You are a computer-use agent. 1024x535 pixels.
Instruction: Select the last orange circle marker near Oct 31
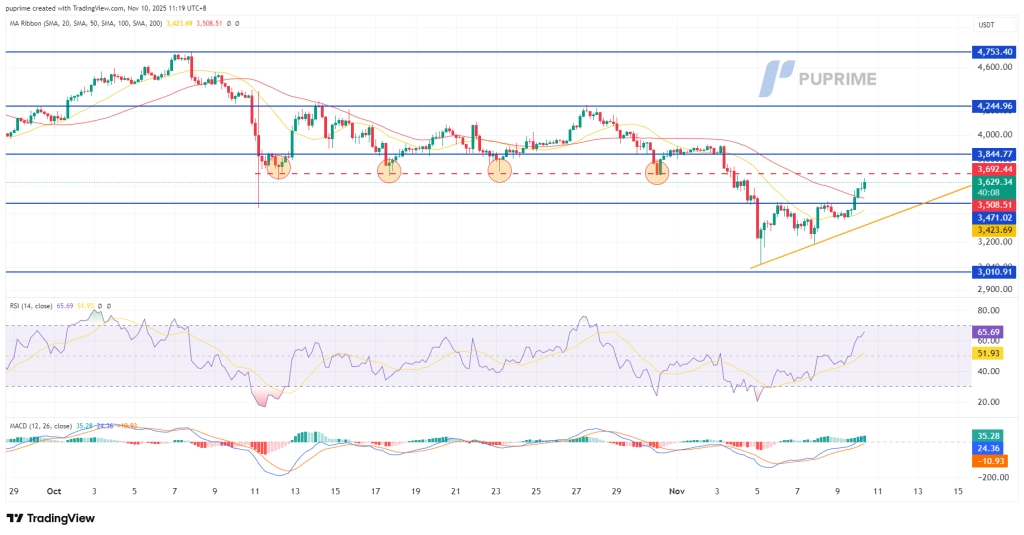pyautogui.click(x=657, y=173)
